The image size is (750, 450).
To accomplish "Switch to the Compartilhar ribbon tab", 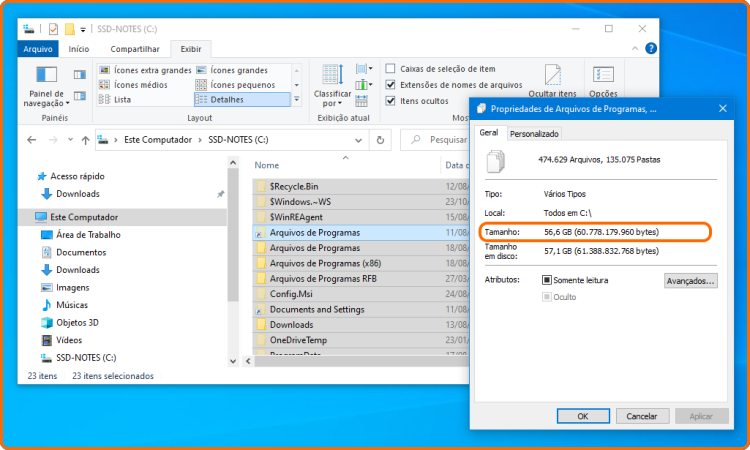I will pyautogui.click(x=135, y=49).
